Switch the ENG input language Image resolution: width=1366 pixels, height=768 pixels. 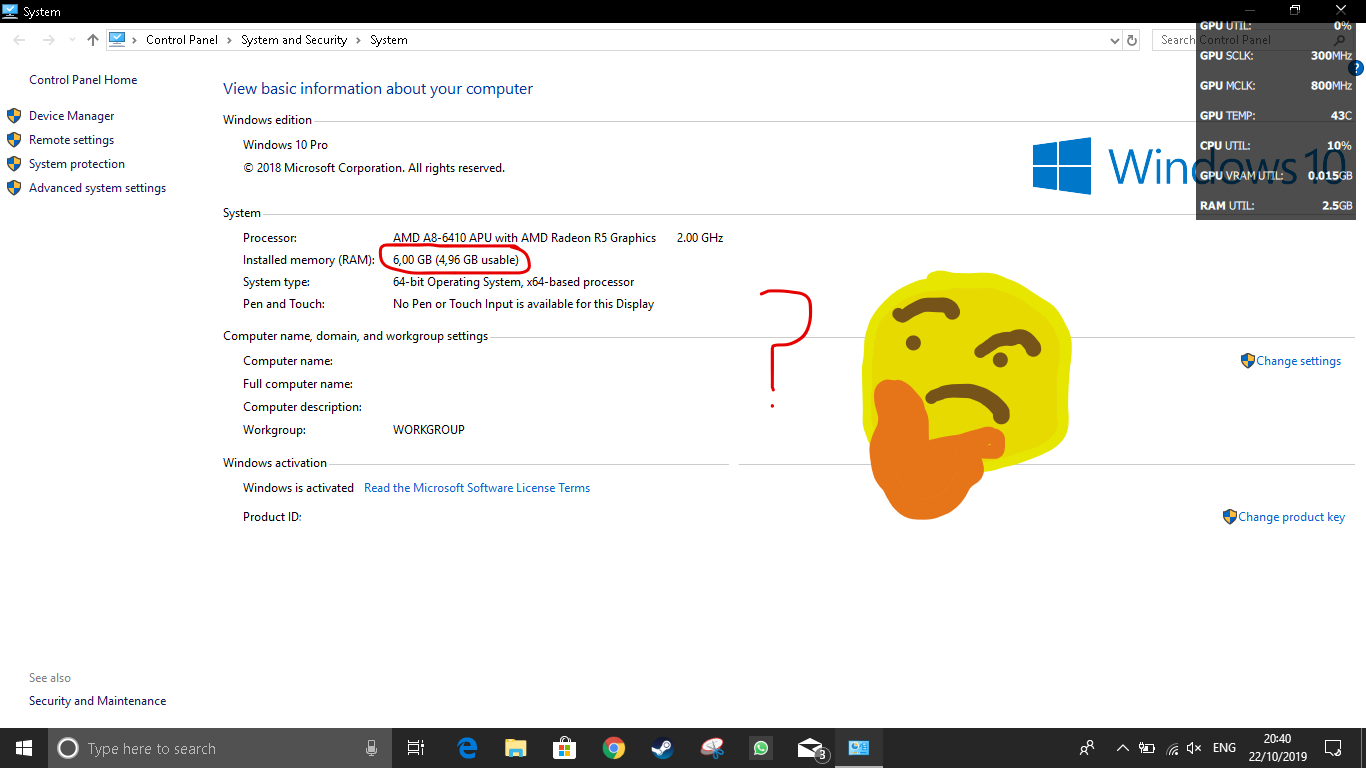pos(1224,748)
